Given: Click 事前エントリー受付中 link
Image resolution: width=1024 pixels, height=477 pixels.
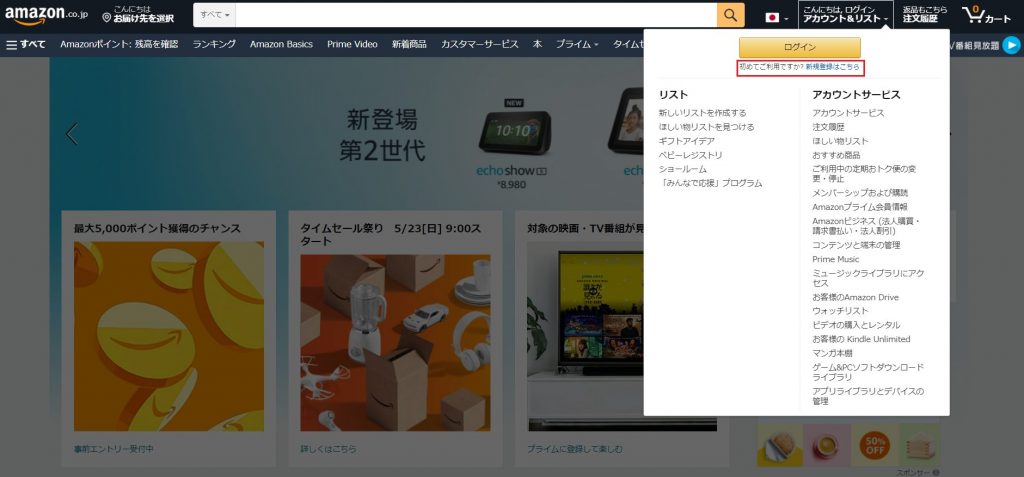Looking at the screenshot, I should coord(114,450).
